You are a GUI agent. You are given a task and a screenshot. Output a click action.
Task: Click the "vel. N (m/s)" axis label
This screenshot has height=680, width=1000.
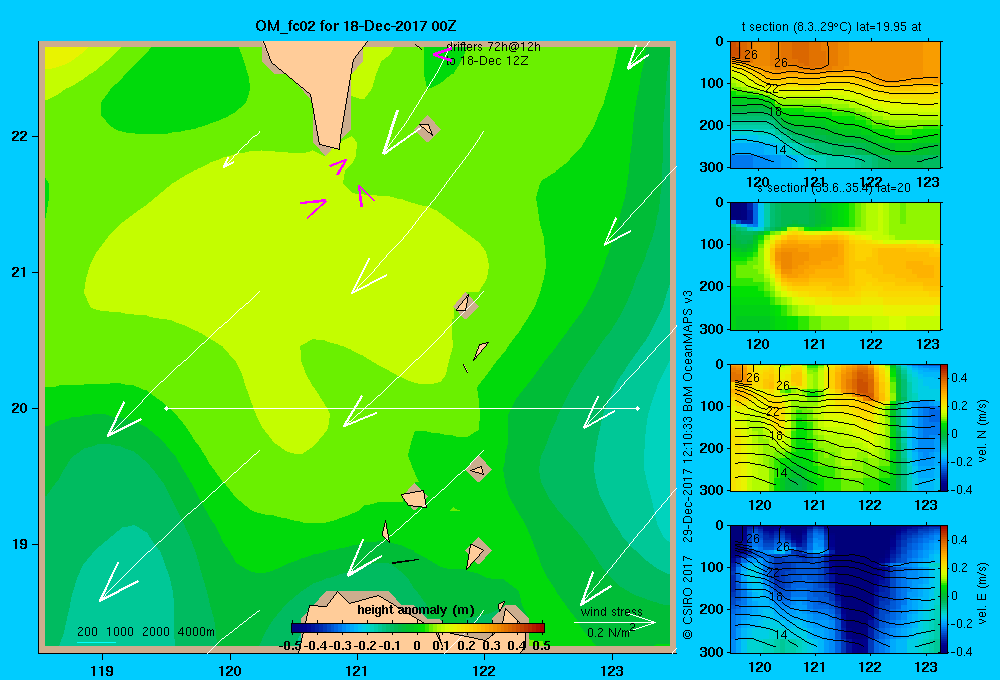982,431
